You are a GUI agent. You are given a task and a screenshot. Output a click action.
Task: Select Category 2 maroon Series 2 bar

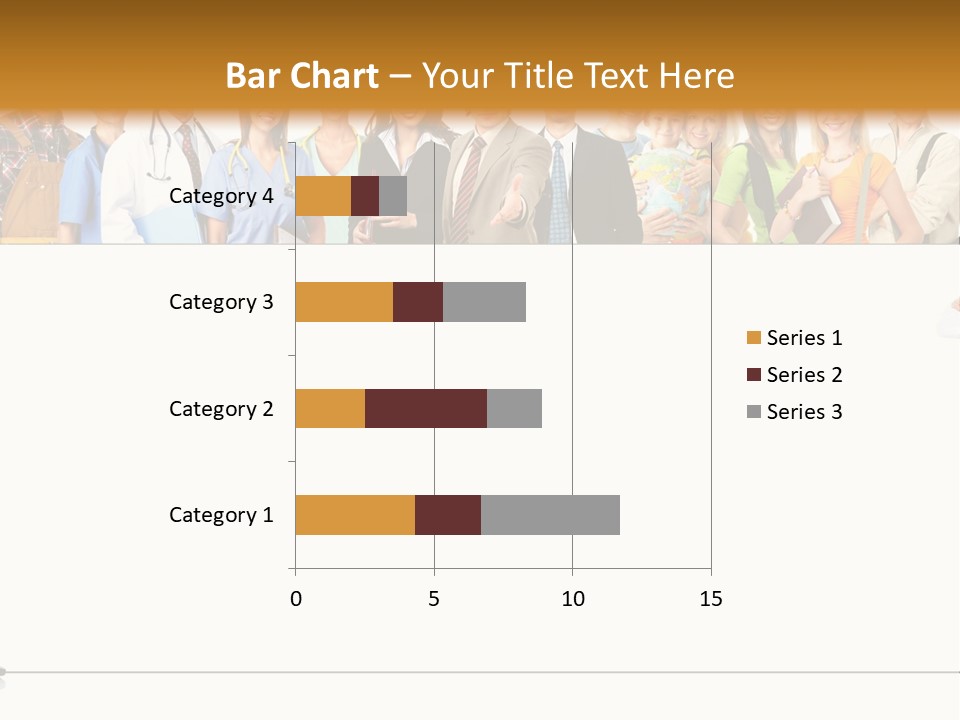click(x=426, y=409)
